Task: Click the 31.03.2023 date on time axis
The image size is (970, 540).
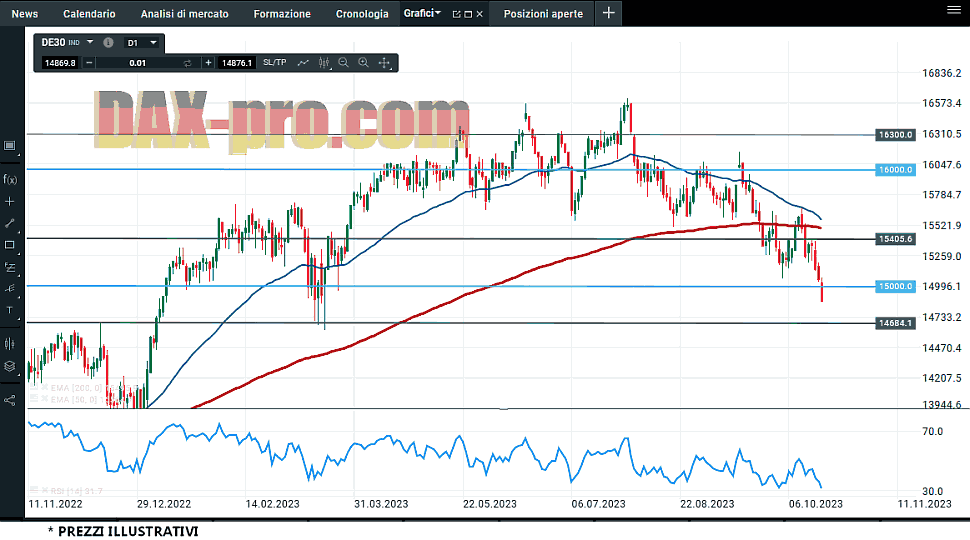Action: (x=381, y=504)
